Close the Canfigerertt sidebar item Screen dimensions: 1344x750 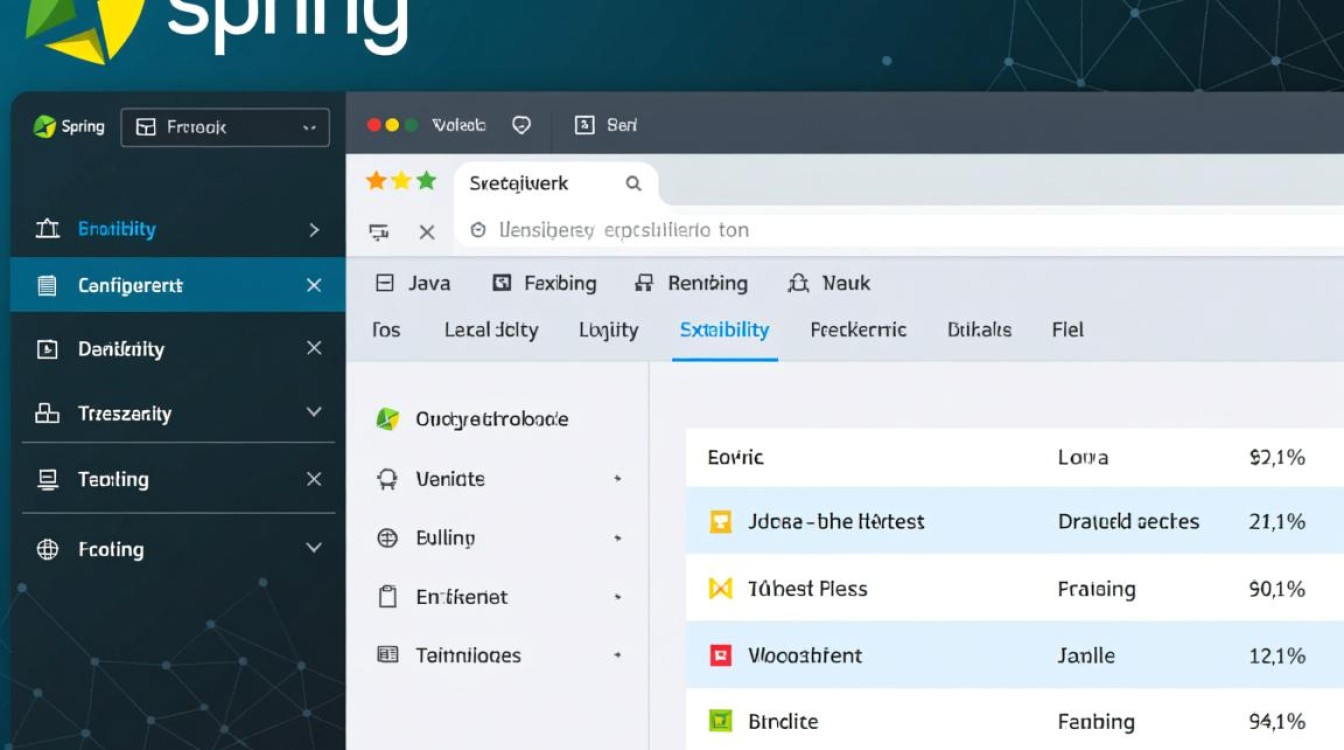click(x=313, y=286)
